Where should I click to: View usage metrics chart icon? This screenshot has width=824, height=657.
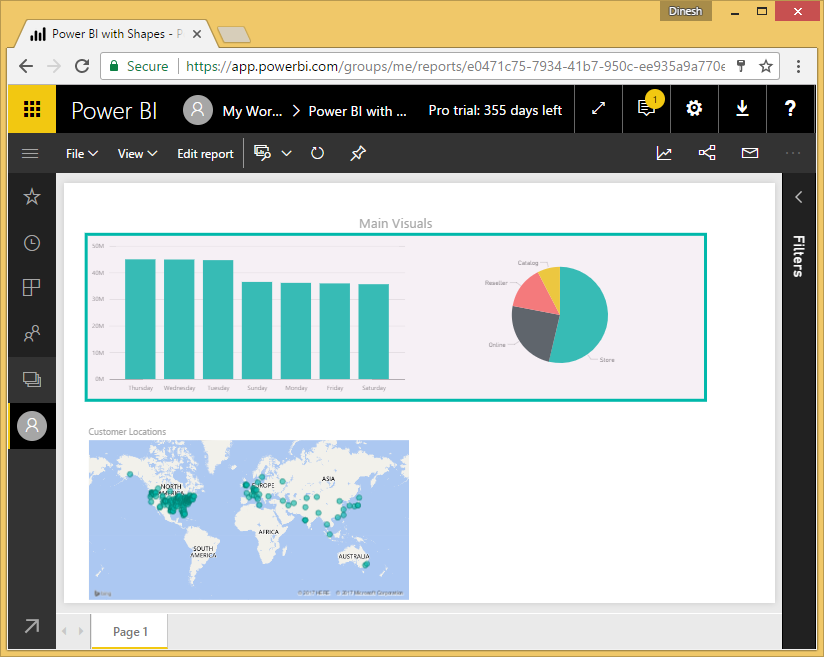pos(664,153)
